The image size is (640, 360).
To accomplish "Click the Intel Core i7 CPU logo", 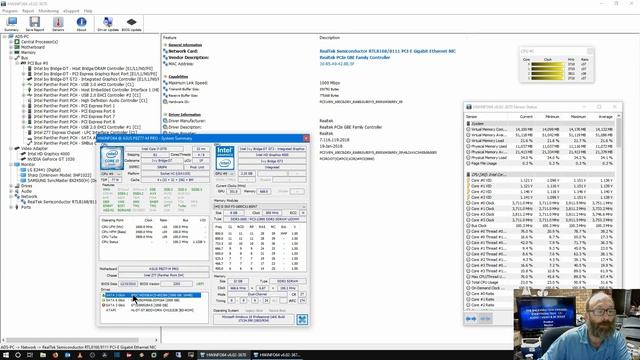I will [112, 158].
